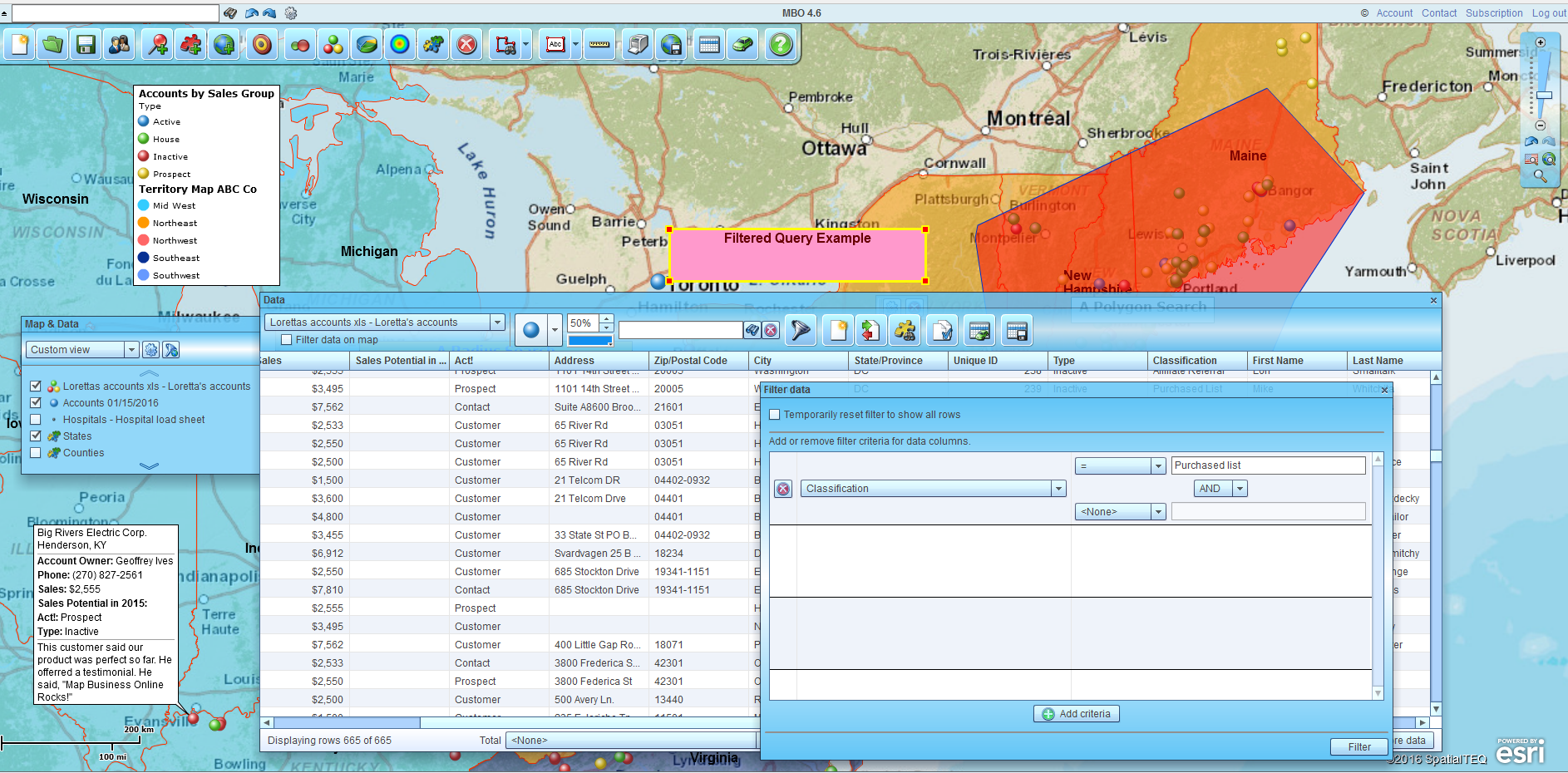Click the Filter button in Filter data dialog
The height and width of the screenshot is (773, 1568).
click(1359, 747)
